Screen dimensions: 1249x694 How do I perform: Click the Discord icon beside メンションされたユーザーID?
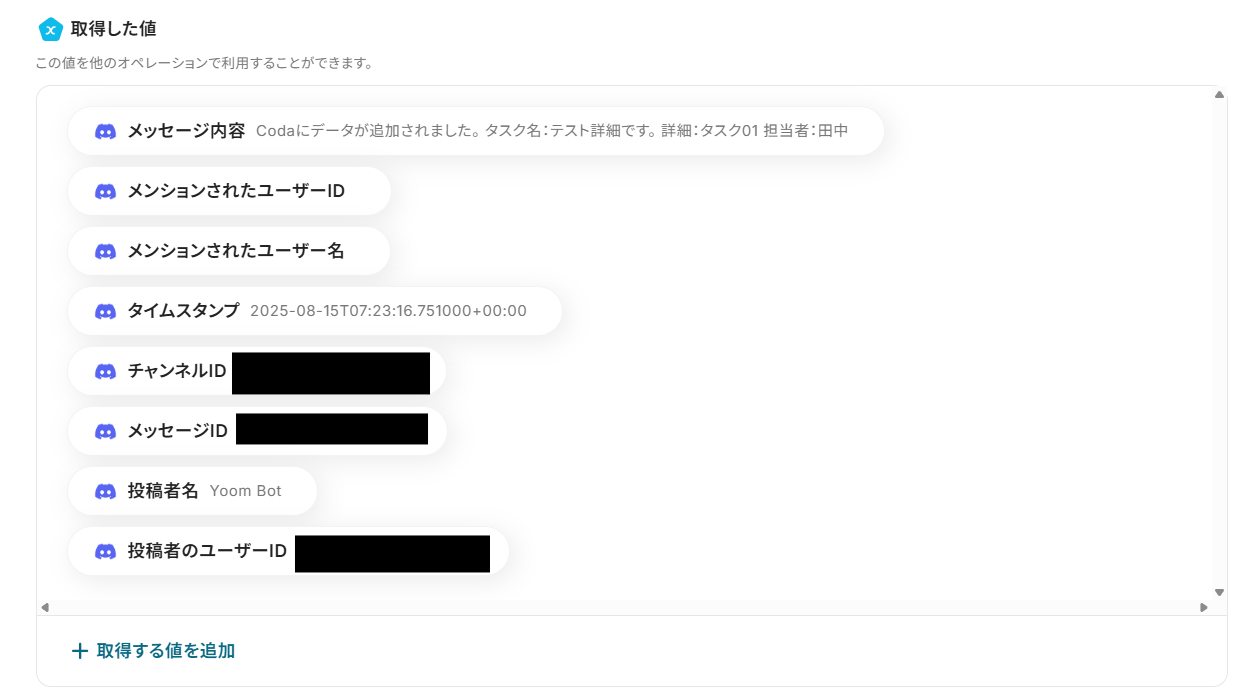pos(105,191)
